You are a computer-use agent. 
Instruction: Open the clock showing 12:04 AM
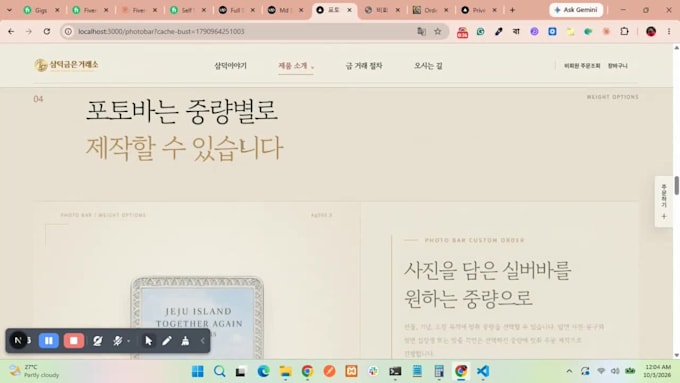[657, 371]
